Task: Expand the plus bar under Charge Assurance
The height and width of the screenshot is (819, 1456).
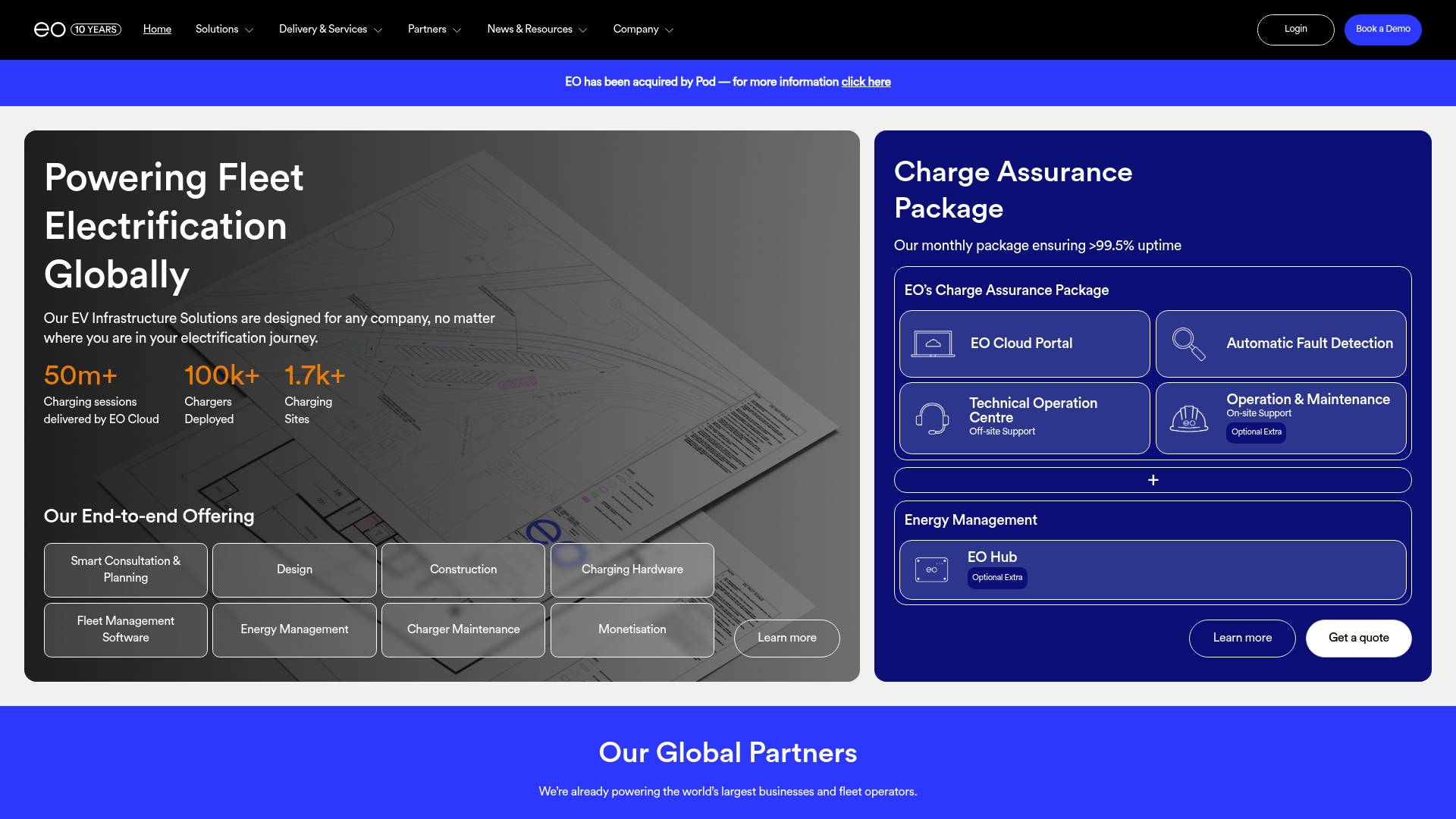Action: click(x=1153, y=480)
